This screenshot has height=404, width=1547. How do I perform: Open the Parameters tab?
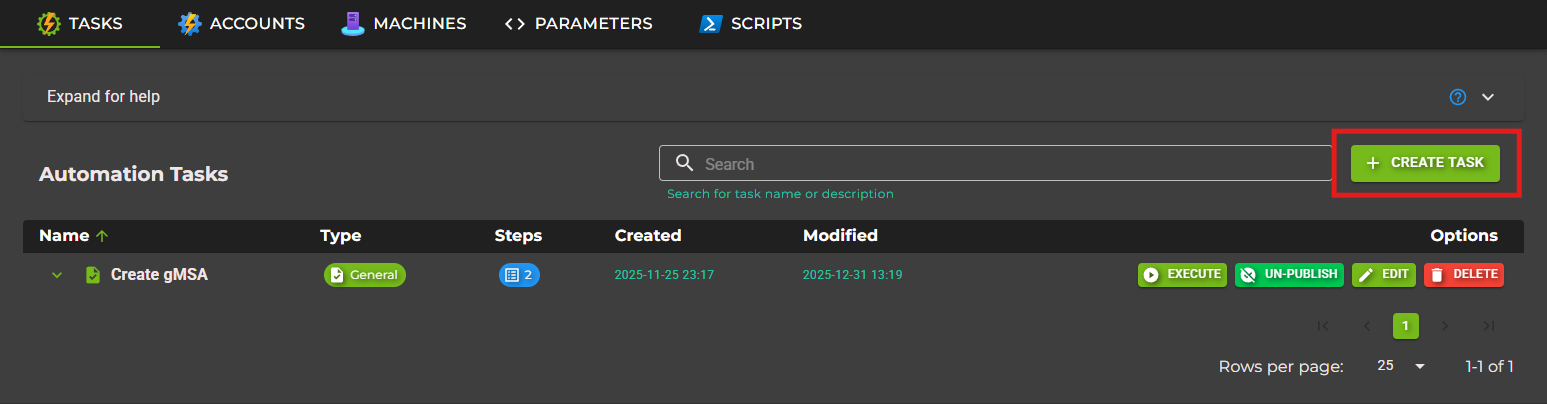578,23
